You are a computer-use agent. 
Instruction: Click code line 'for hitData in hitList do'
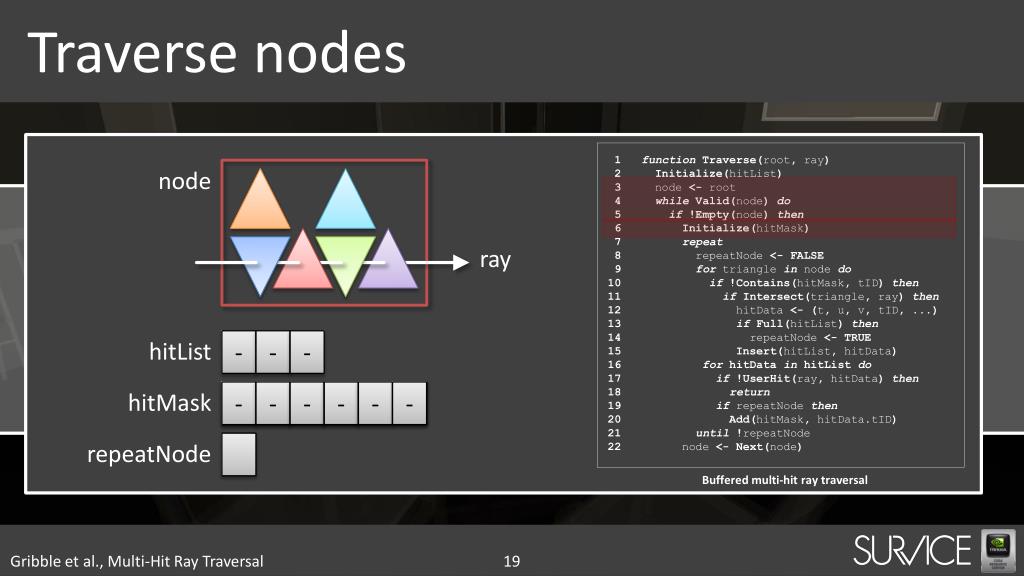click(787, 366)
